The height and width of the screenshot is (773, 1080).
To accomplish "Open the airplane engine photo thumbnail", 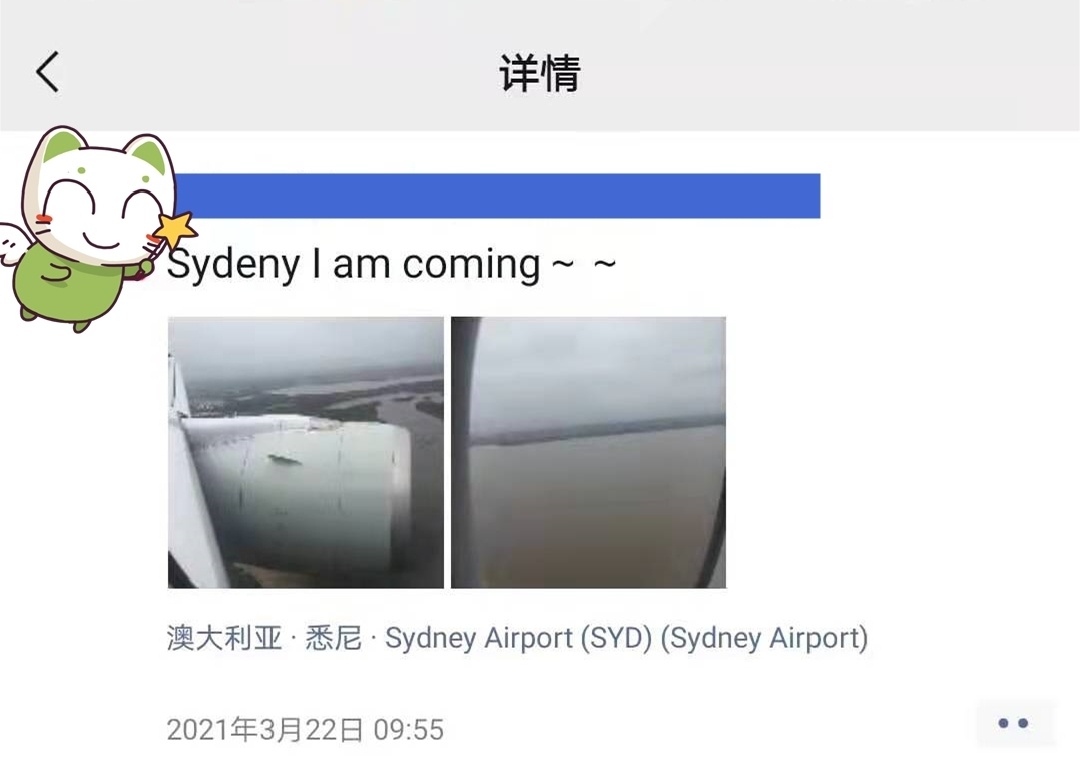I will [x=306, y=453].
